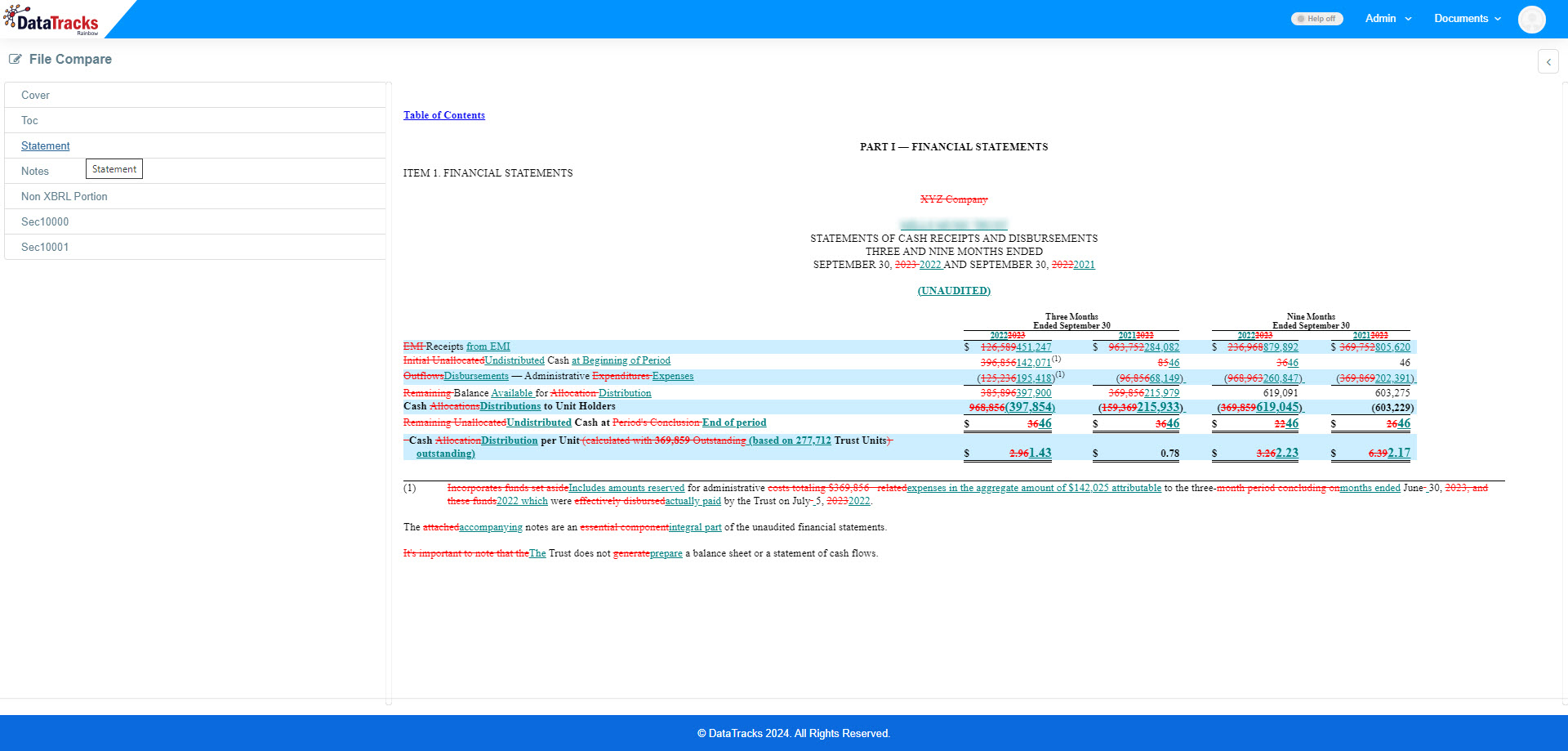Click the DataTracks 2024 copyright footer
Viewport: 1568px width, 751px height.
(794, 733)
